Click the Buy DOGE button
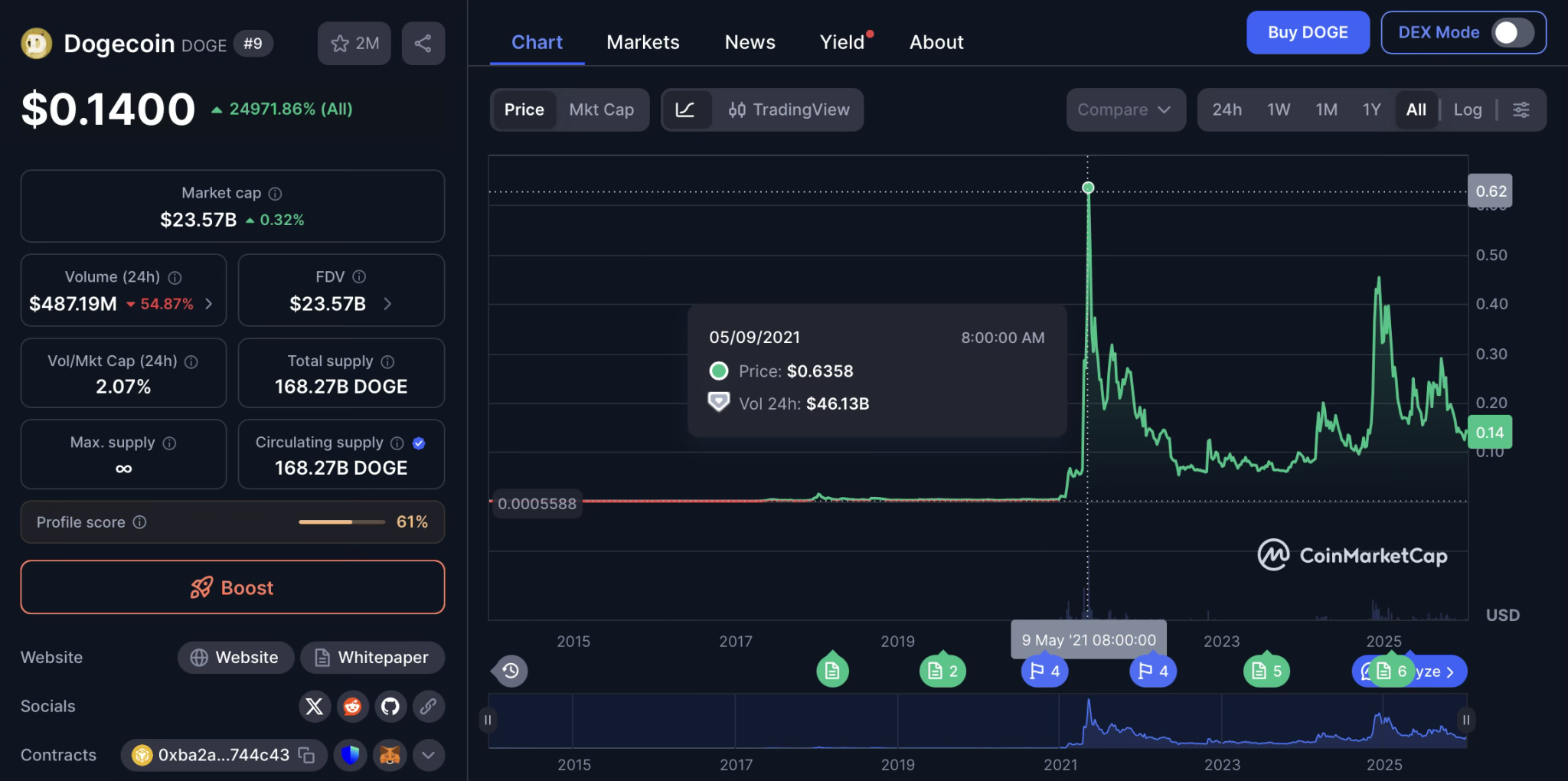The width and height of the screenshot is (1568, 781). click(1307, 32)
